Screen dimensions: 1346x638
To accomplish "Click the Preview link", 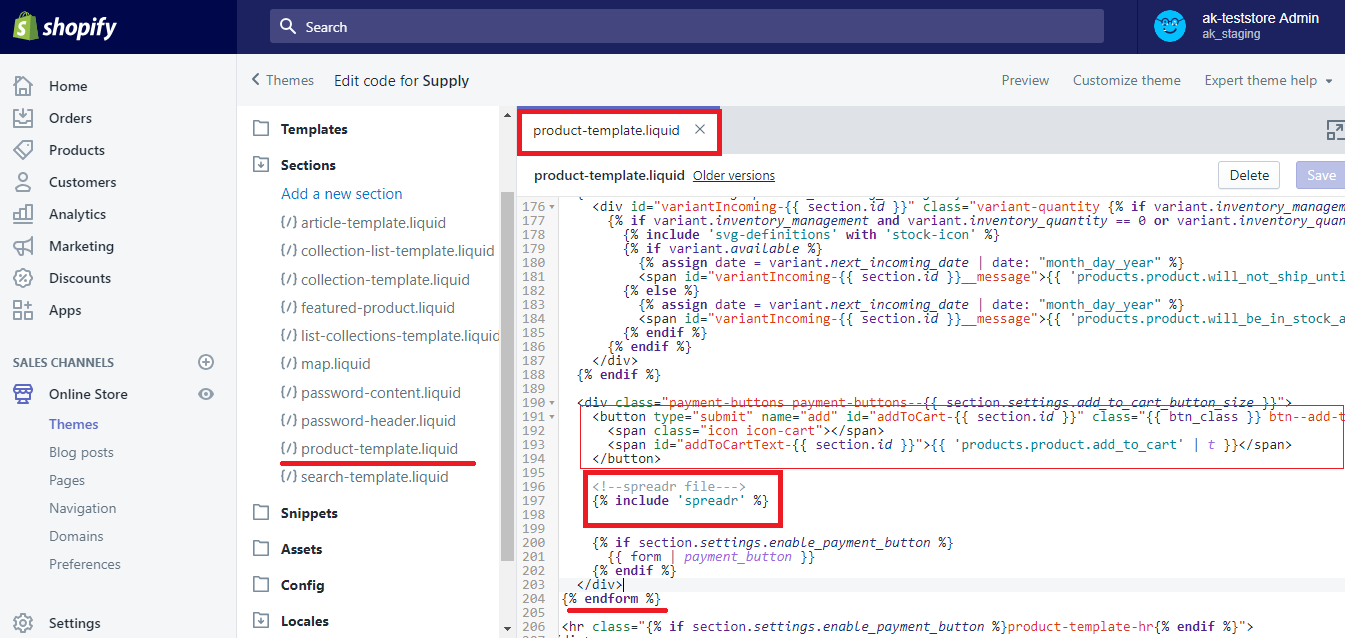I will [1025, 80].
